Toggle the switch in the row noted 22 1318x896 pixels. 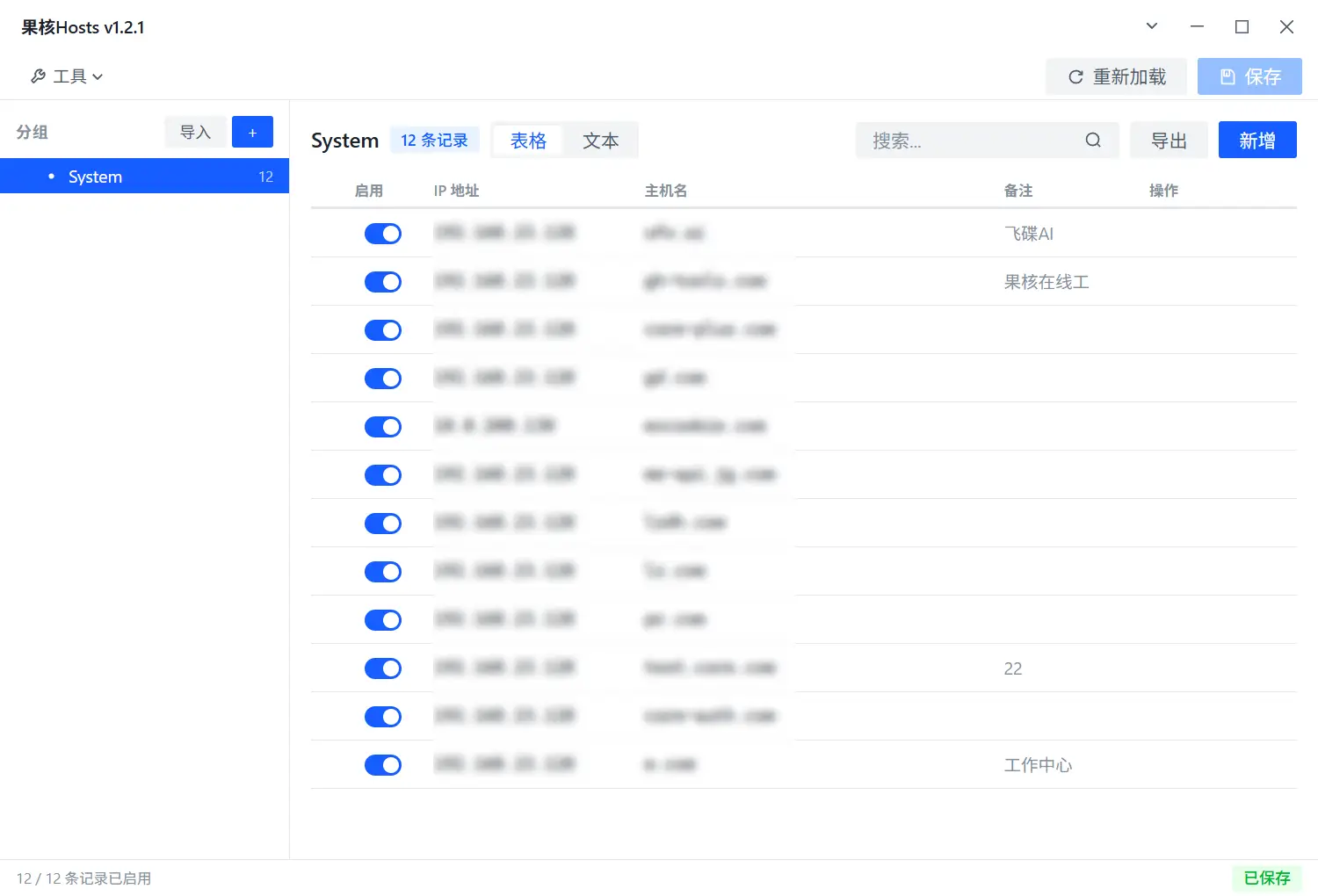(383, 668)
